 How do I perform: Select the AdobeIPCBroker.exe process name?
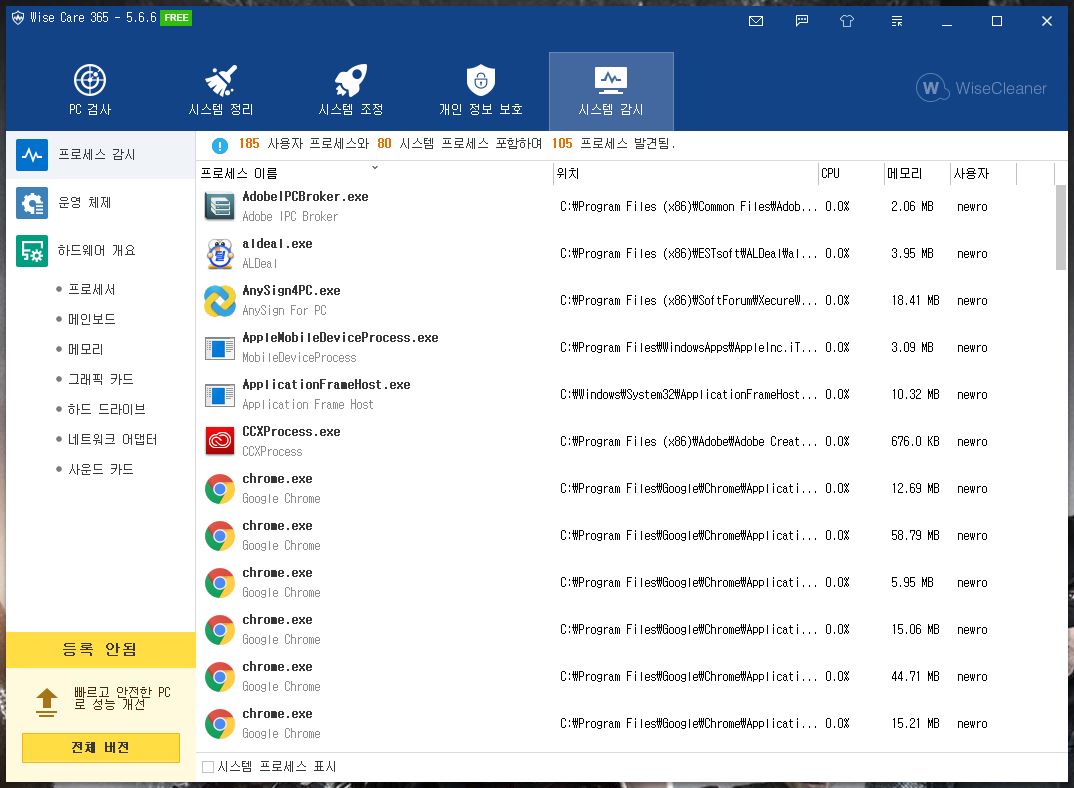[305, 197]
